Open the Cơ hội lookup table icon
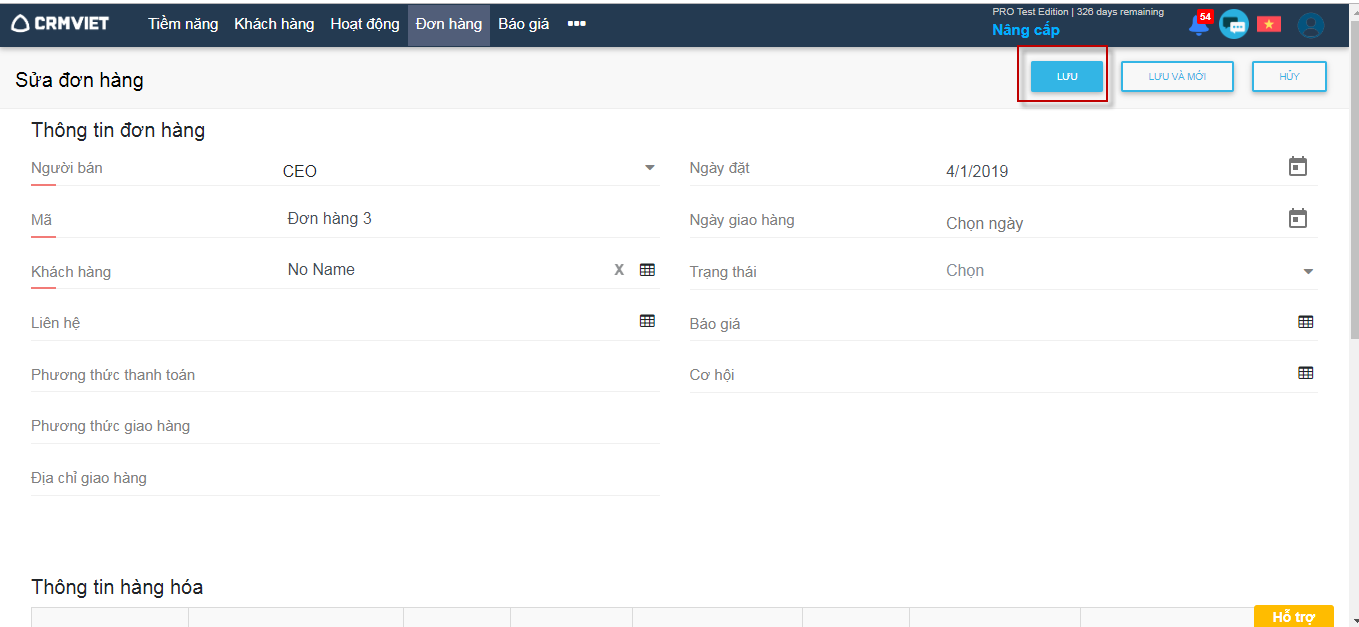 (1305, 373)
